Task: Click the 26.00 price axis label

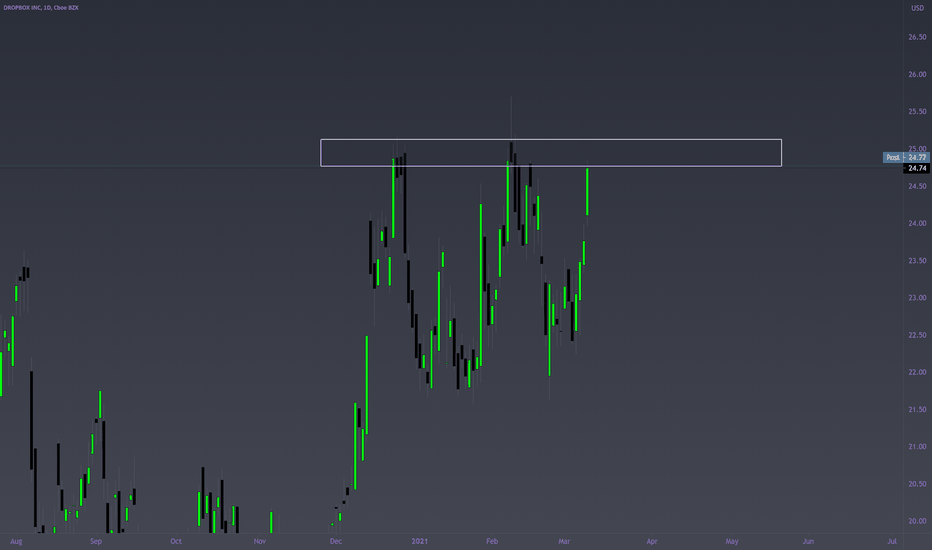Action: pos(917,74)
